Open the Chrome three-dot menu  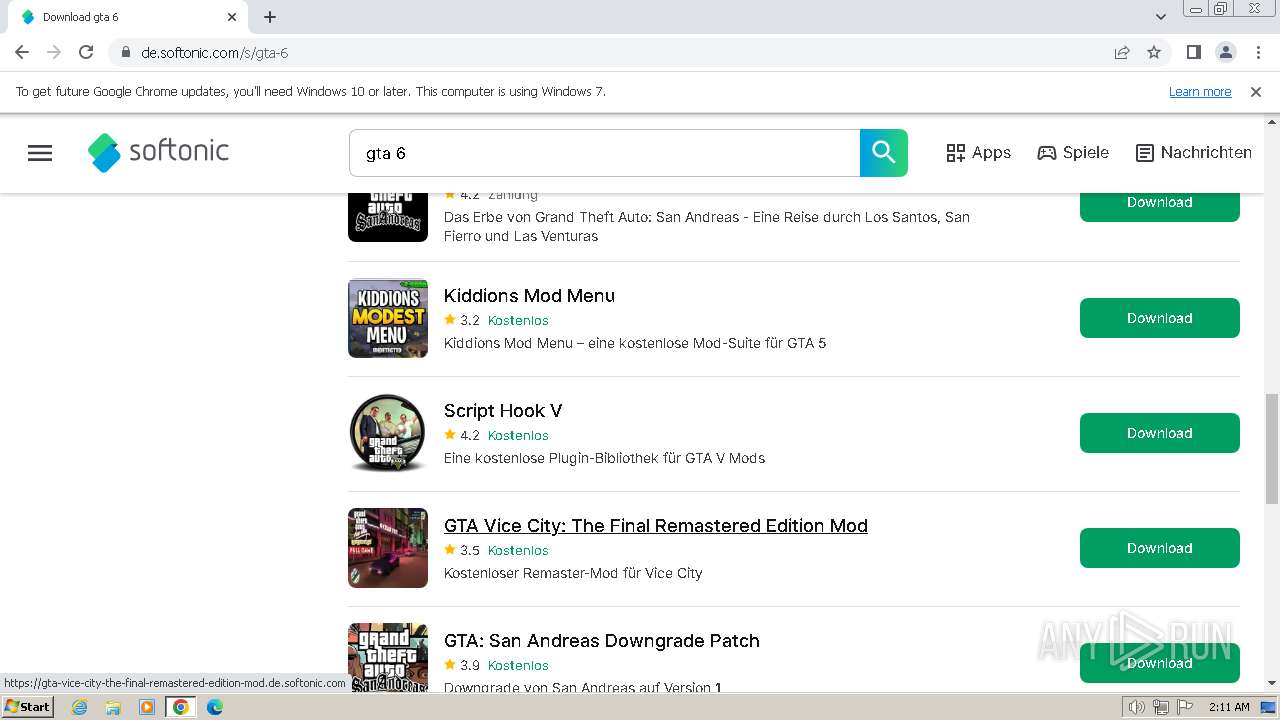coord(1257,52)
